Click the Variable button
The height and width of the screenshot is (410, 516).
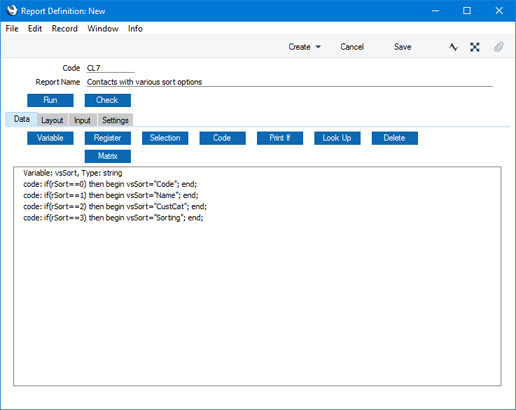[50, 138]
